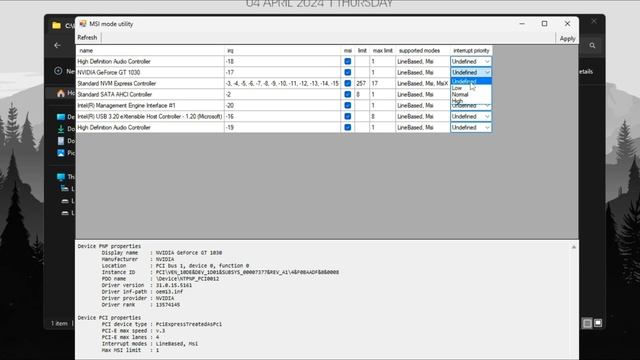Click the Driver version line in properties pane

pos(147,285)
